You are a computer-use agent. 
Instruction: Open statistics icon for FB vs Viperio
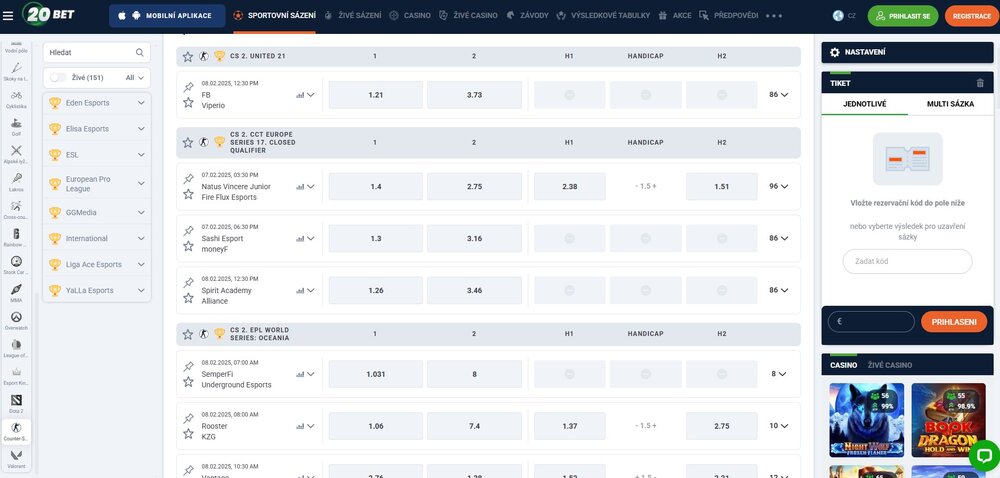pos(300,95)
